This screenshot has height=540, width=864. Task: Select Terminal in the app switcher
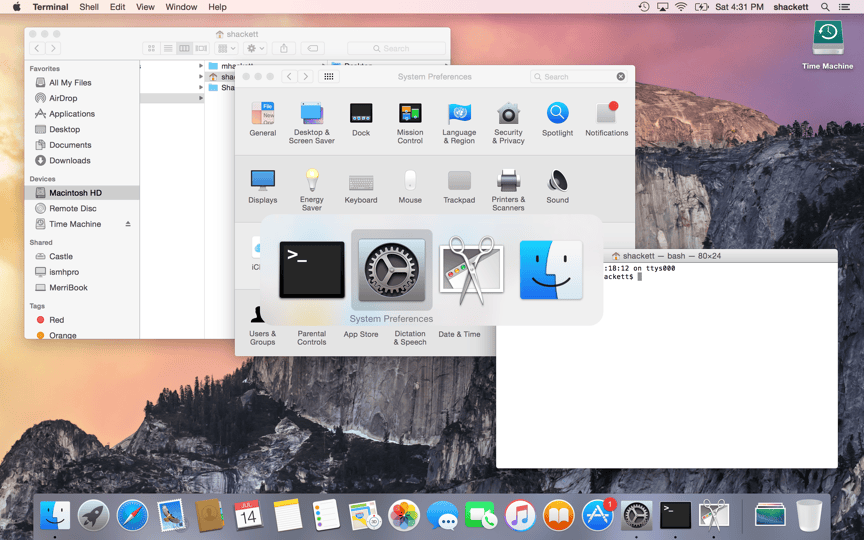click(312, 270)
